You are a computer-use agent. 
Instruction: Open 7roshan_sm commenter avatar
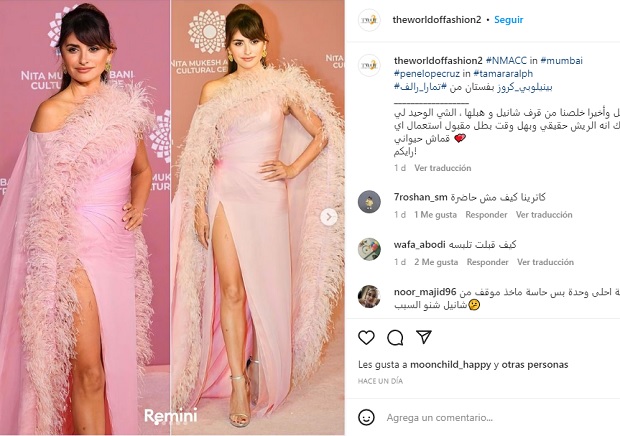[369, 202]
